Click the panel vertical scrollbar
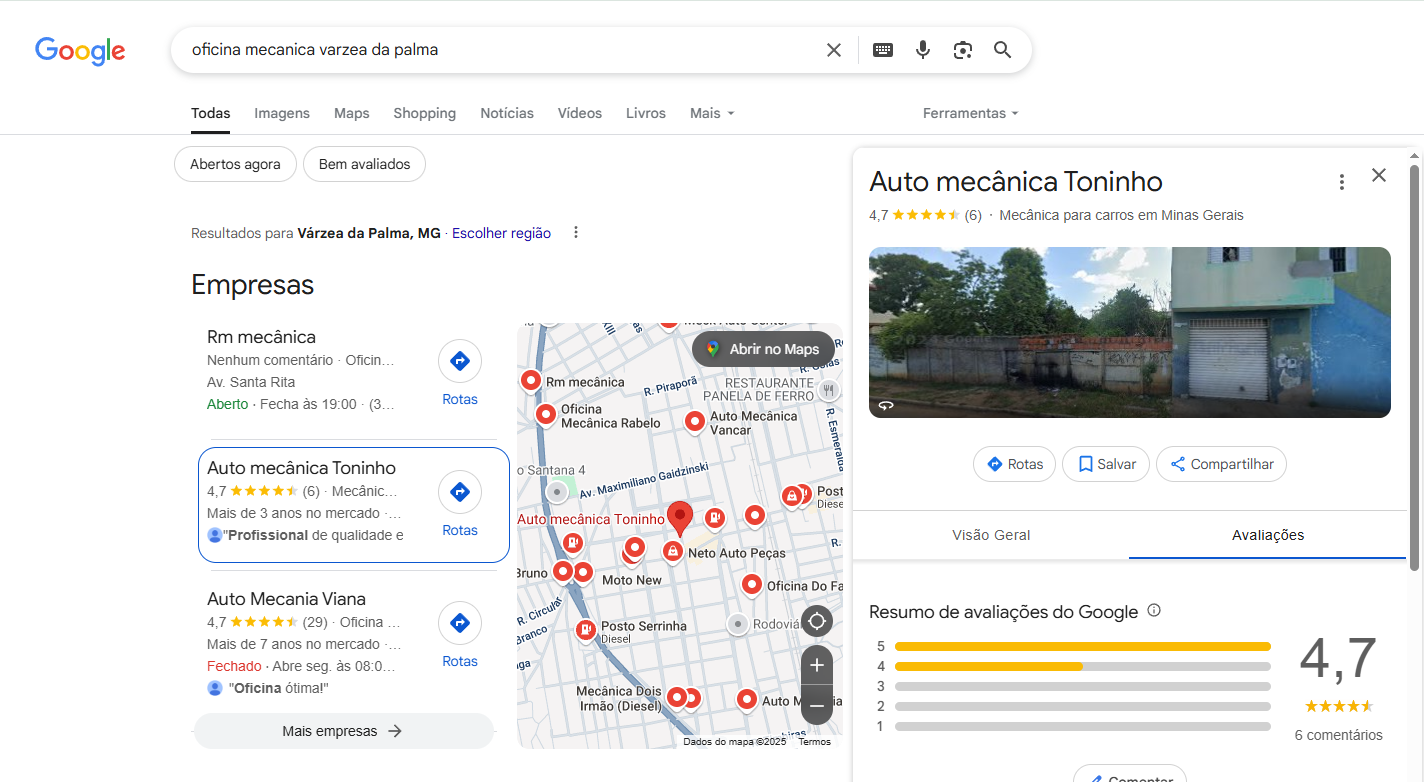Screen dimensions: 1424x782 (x=1413, y=367)
